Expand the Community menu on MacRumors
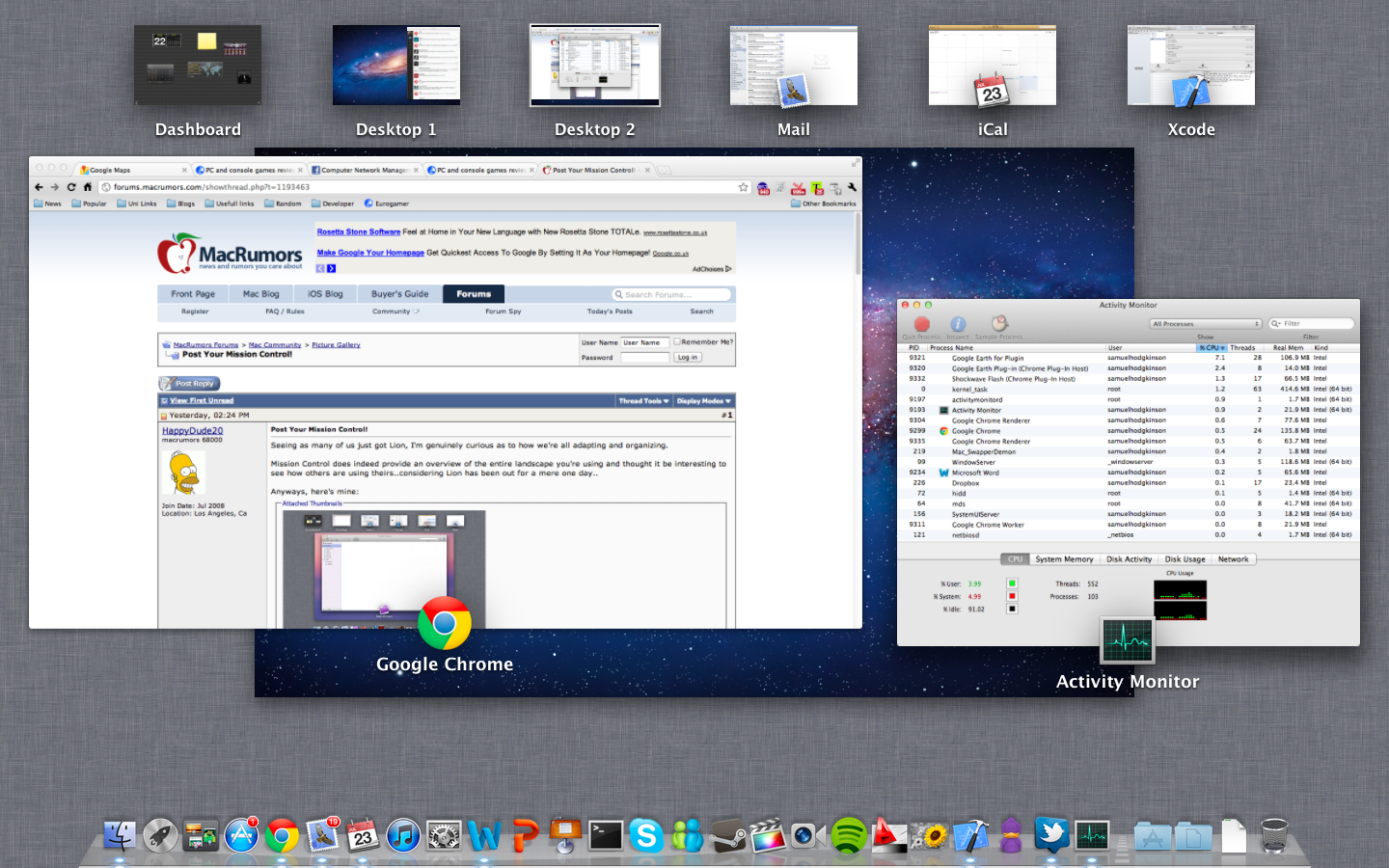 pyautogui.click(x=395, y=312)
